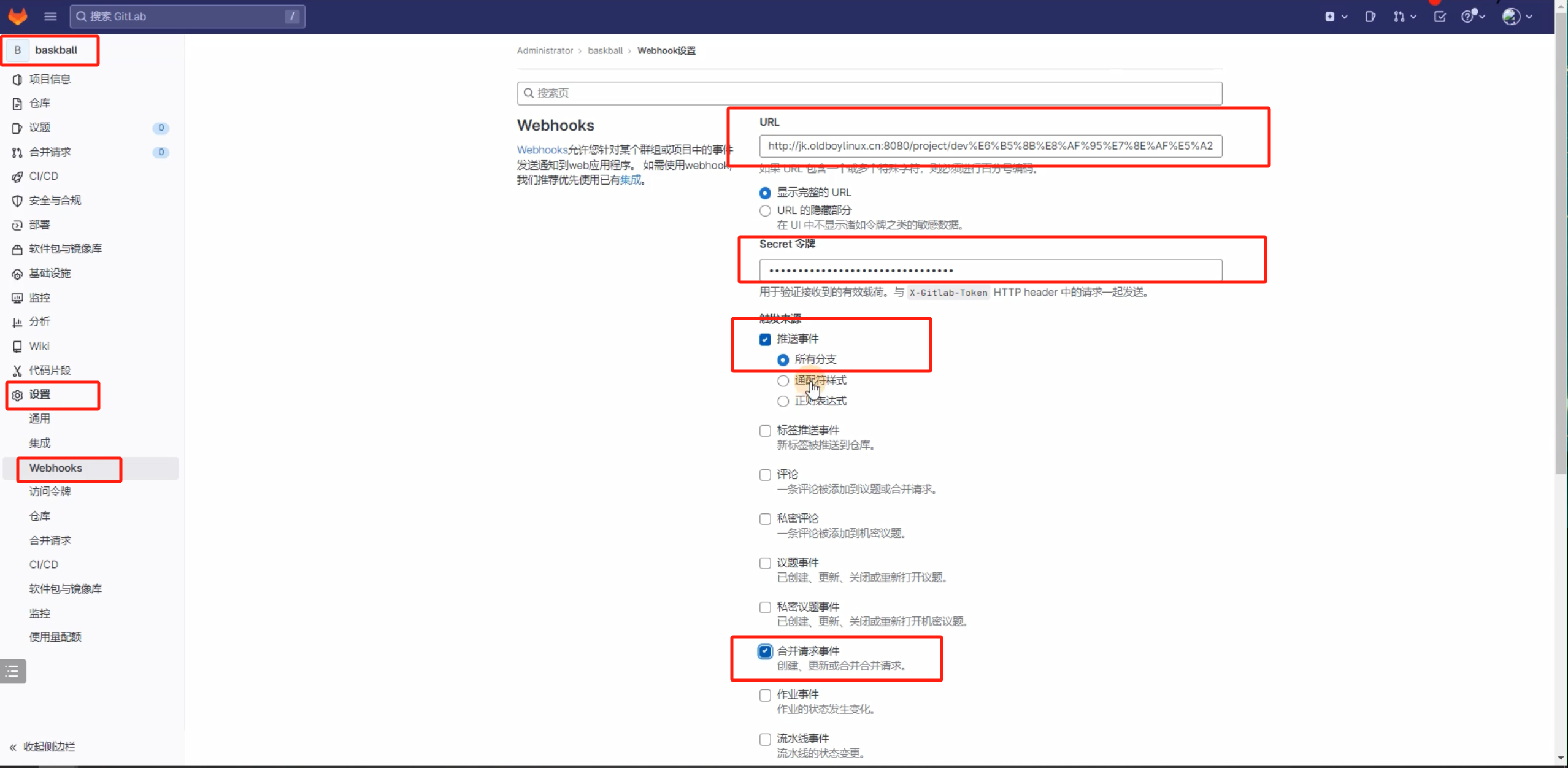Click the code snippets scissors icon
The height and width of the screenshot is (768, 1568).
[17, 371]
